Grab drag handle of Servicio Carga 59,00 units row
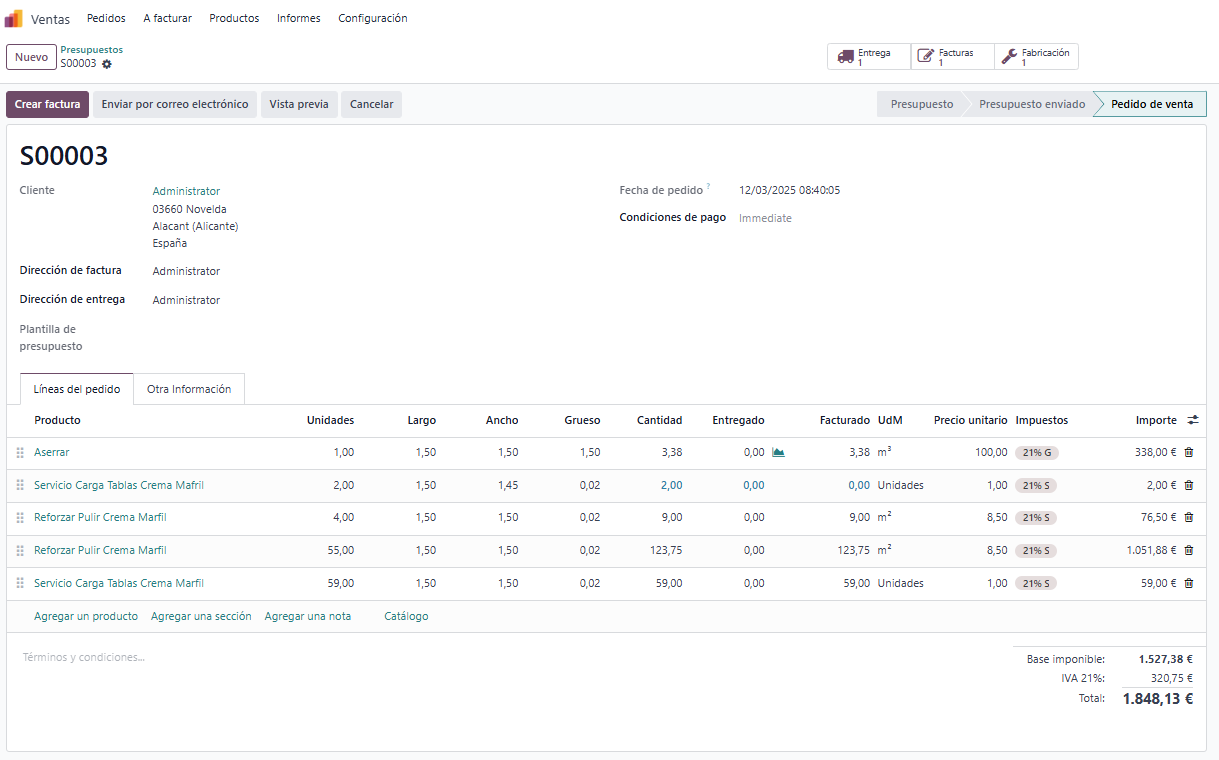This screenshot has height=760, width=1219. tap(20, 583)
